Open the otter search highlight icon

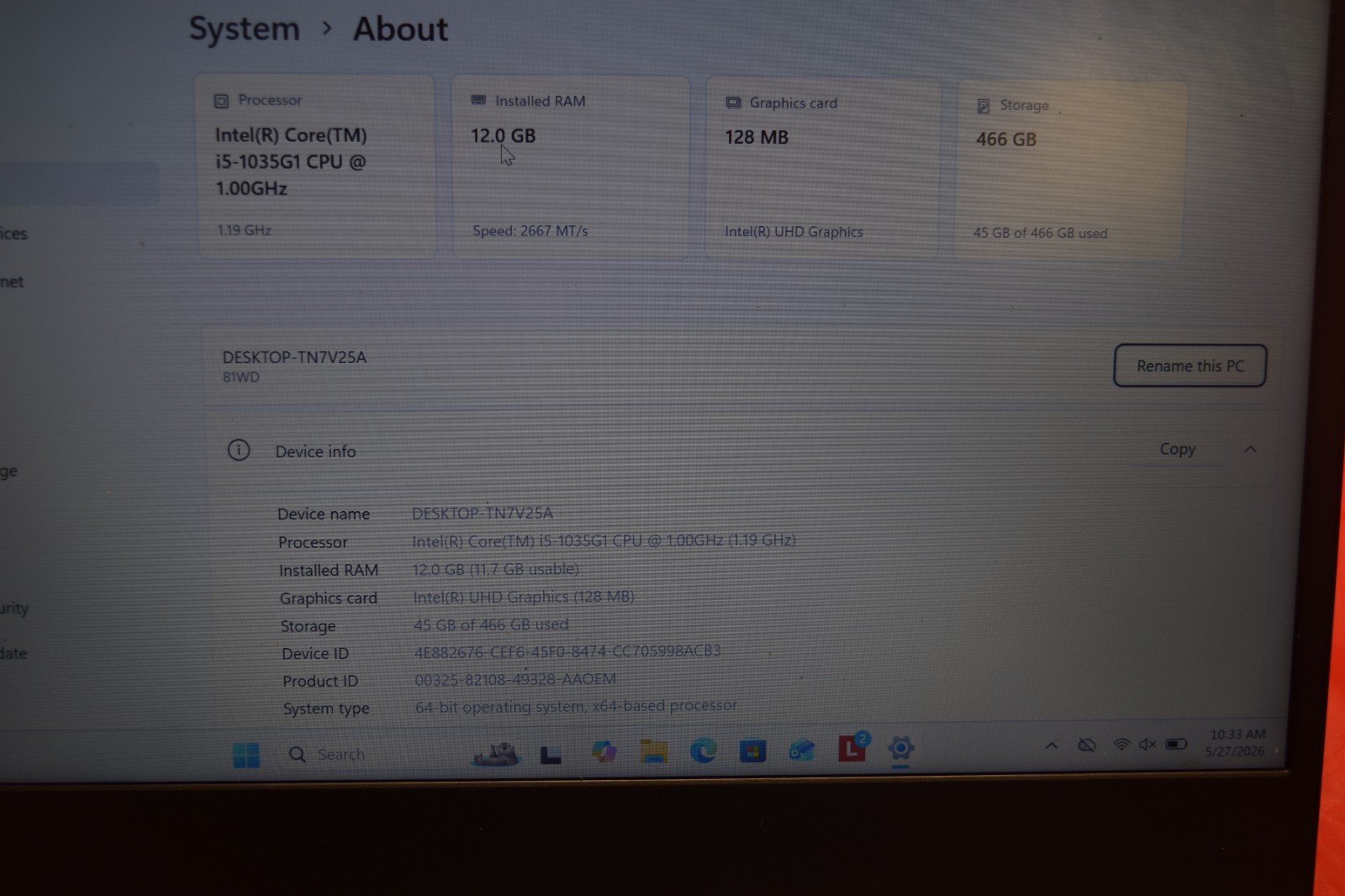tap(496, 754)
